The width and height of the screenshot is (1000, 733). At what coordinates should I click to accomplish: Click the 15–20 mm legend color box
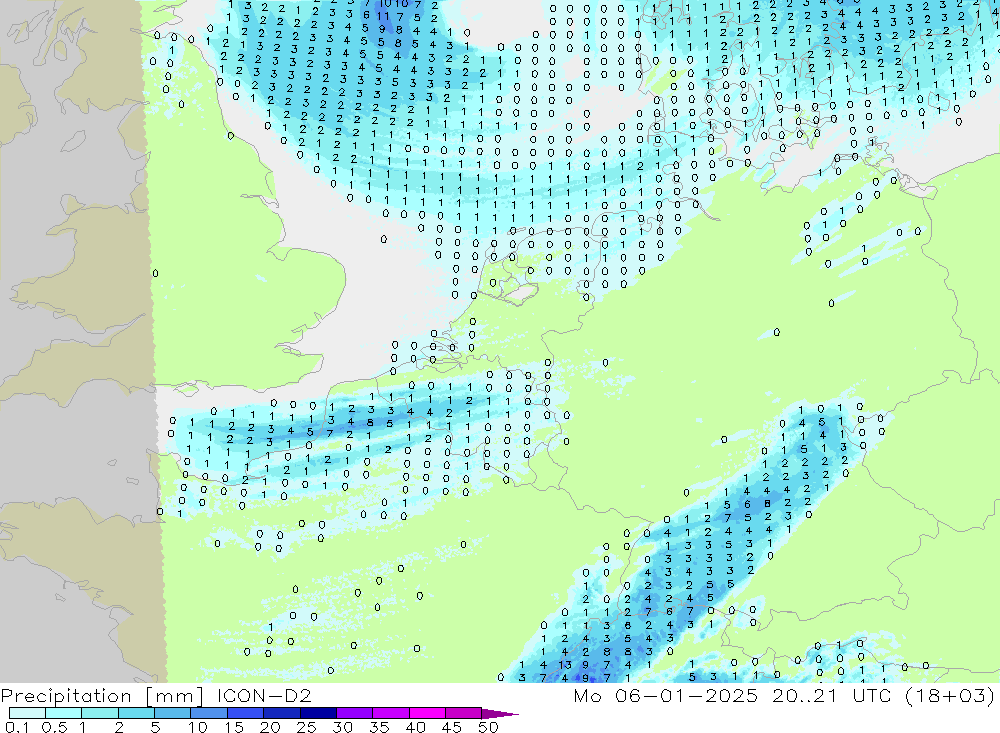pyautogui.click(x=245, y=713)
